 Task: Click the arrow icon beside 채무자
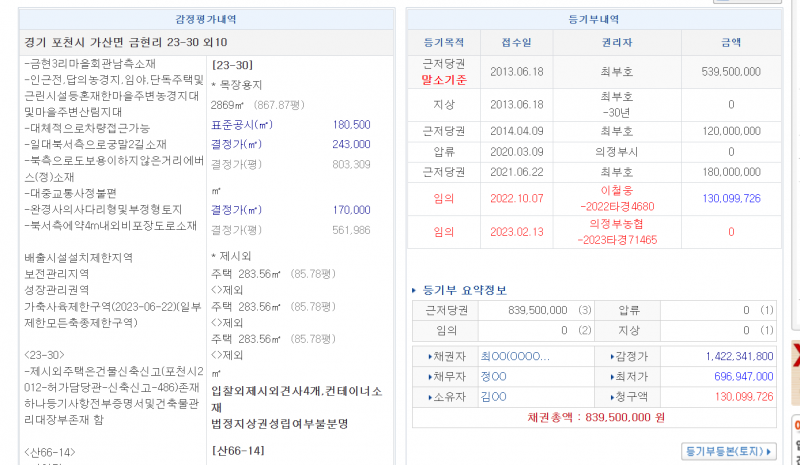coord(430,376)
